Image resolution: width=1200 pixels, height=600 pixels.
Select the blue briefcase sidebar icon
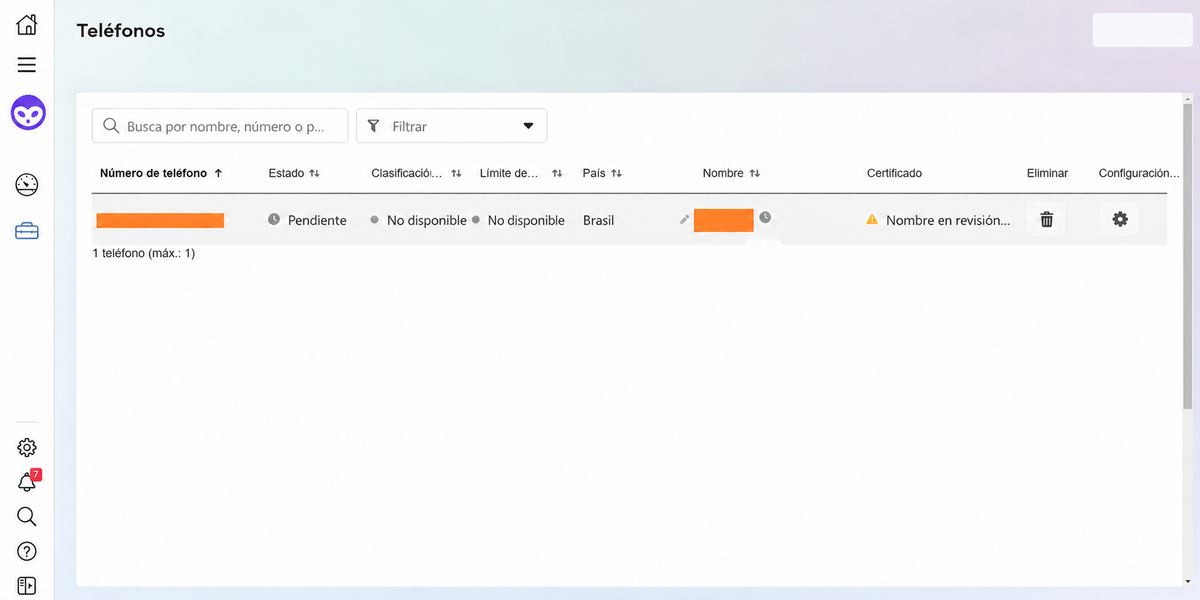coord(27,232)
